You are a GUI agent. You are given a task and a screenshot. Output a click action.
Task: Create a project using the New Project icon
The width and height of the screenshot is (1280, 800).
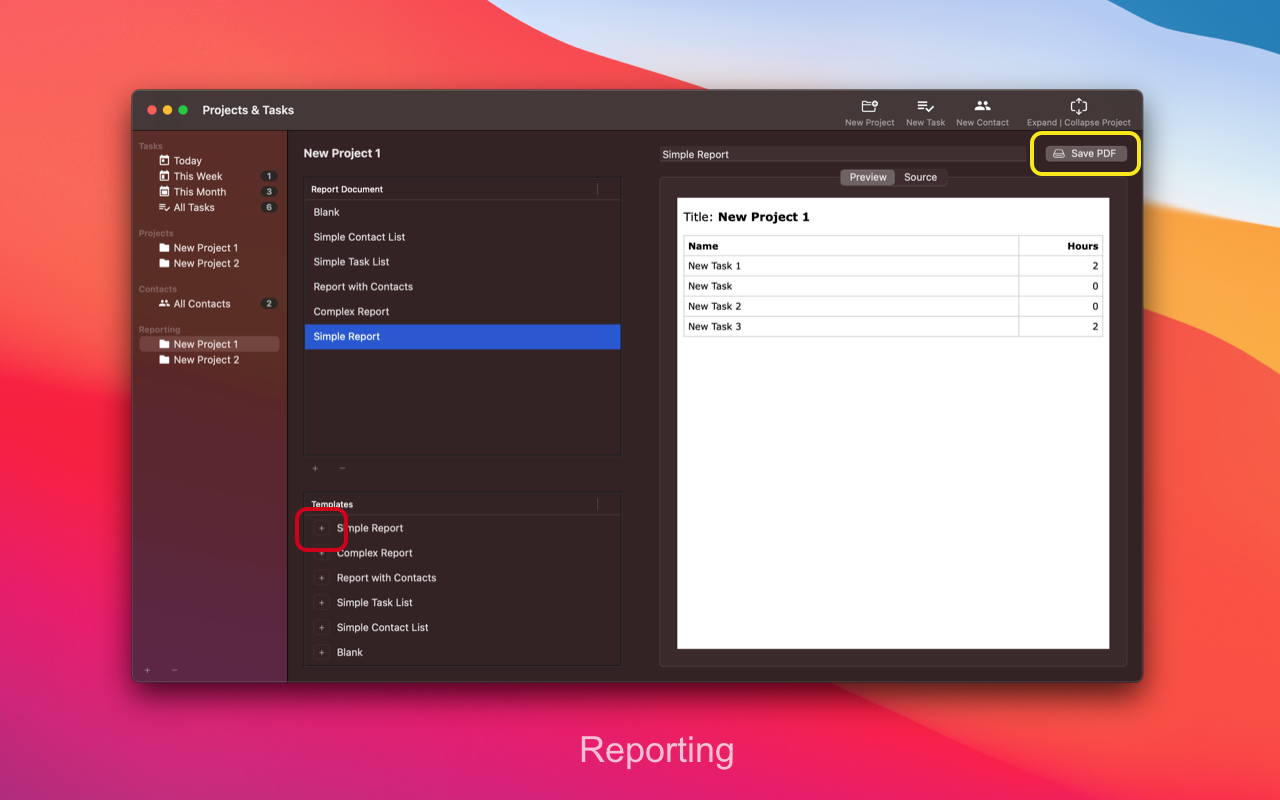pos(869,108)
